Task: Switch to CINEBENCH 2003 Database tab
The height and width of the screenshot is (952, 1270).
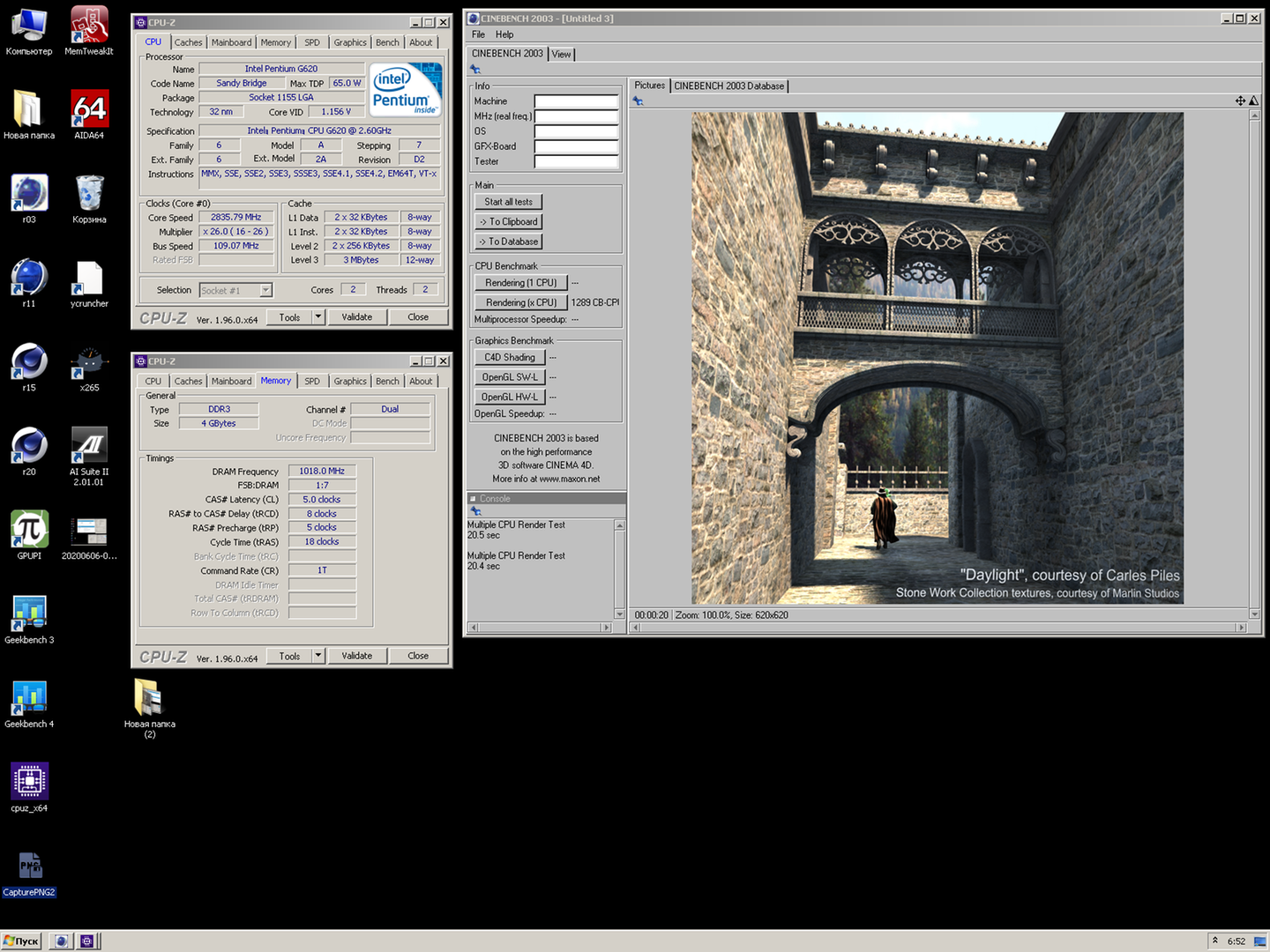Action: (729, 86)
